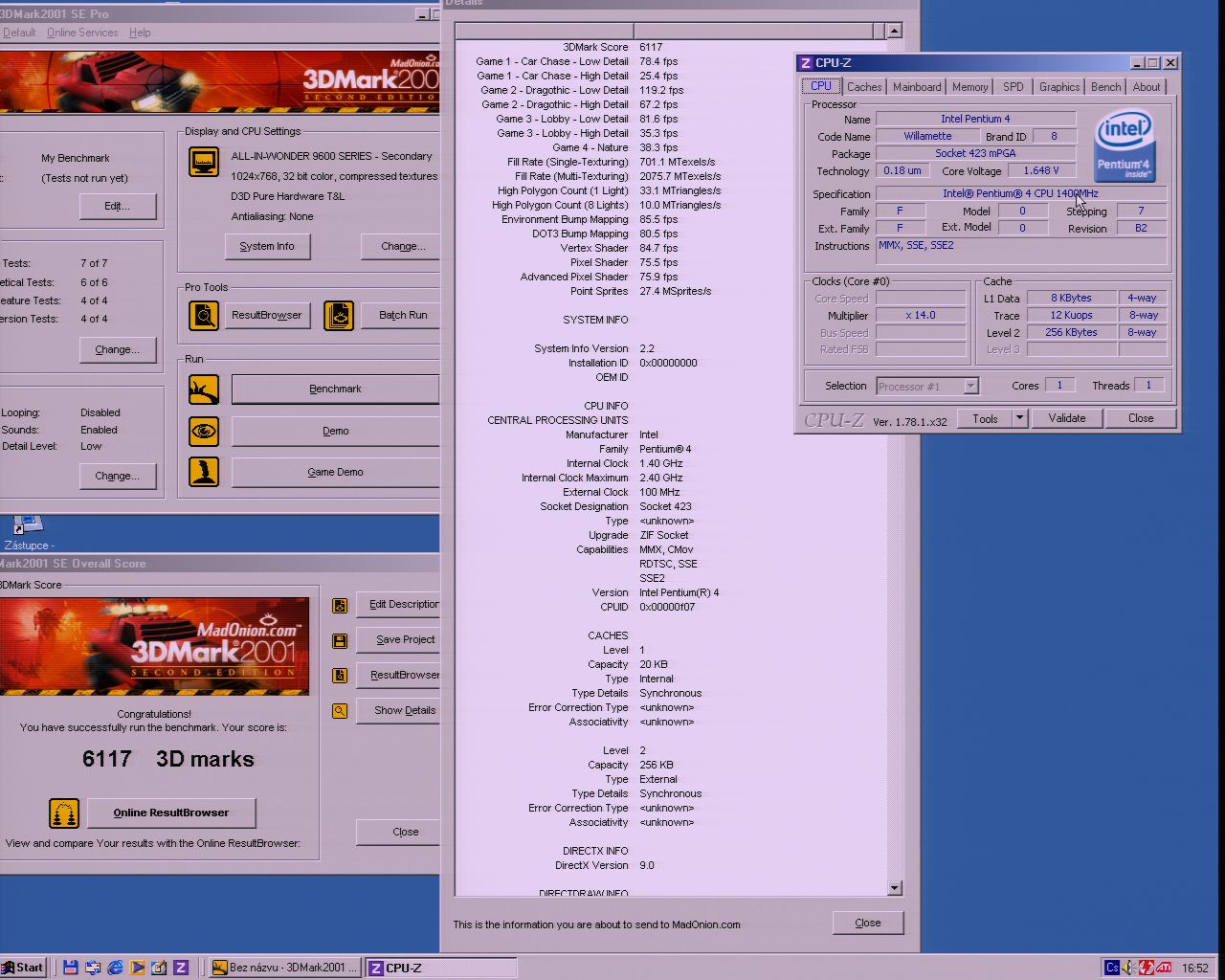Open the Zástupce desktop shortcut icon
The height and width of the screenshot is (980, 1225).
(29, 532)
